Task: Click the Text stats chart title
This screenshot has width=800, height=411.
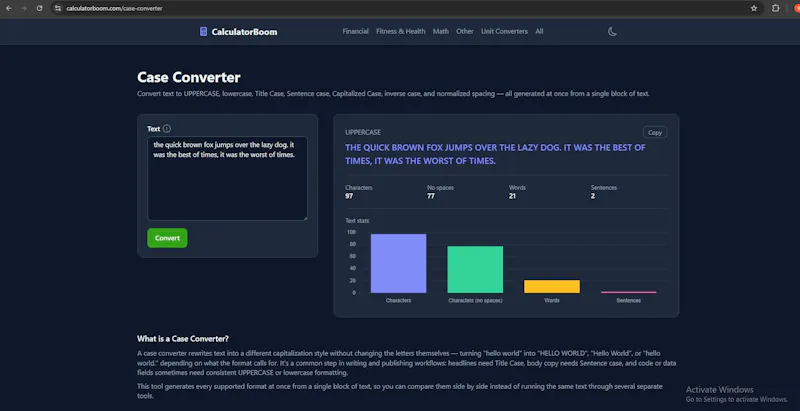Action: (357, 221)
